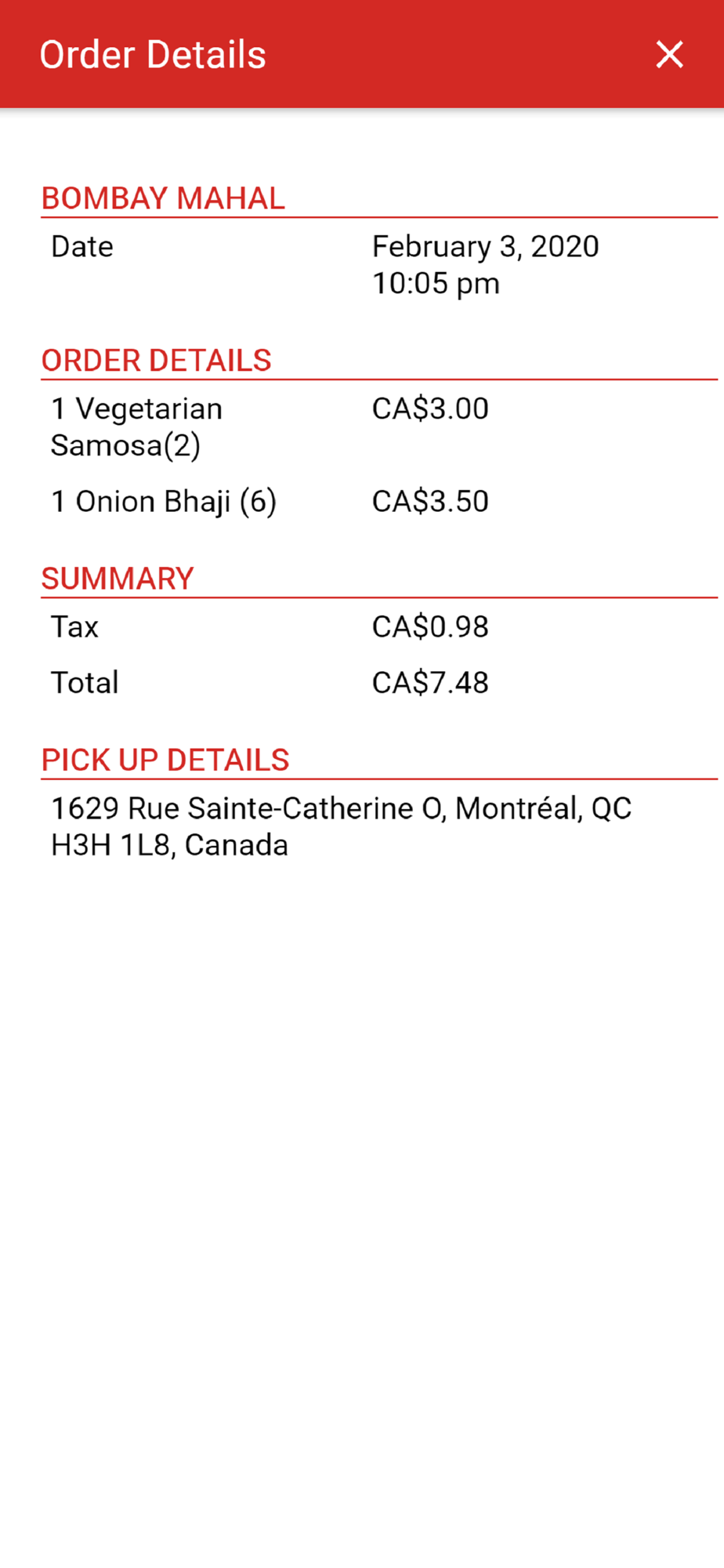Image resolution: width=724 pixels, height=1568 pixels.
Task: Select the Onion Bhaji (6) item
Action: coord(164,502)
